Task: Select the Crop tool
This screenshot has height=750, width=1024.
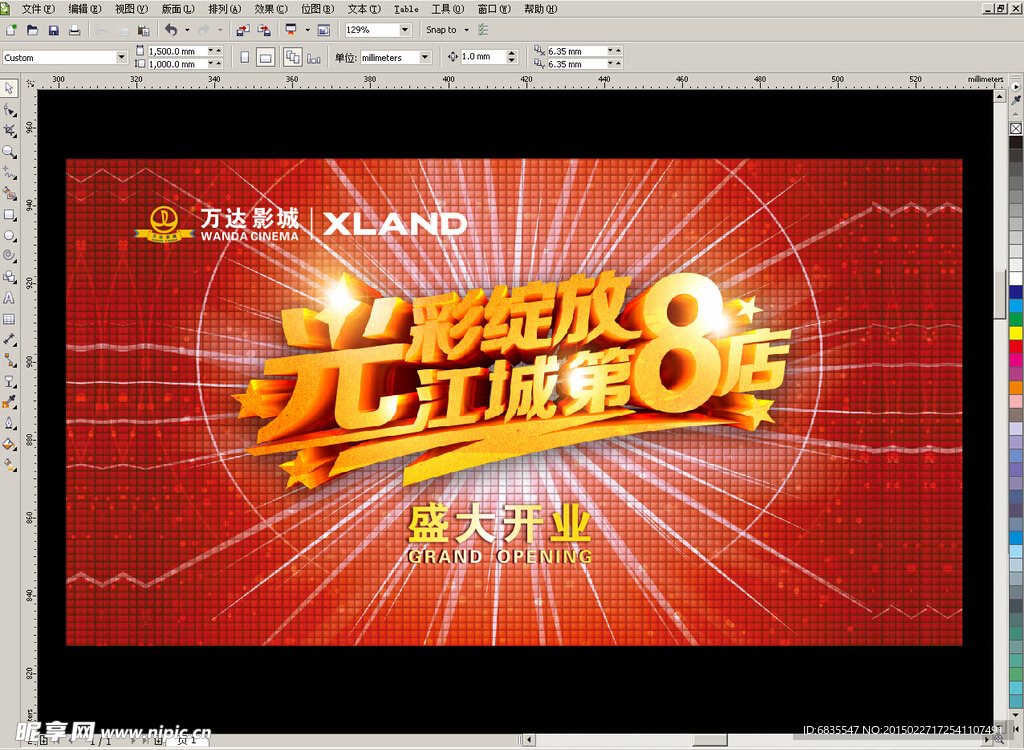Action: pos(9,131)
